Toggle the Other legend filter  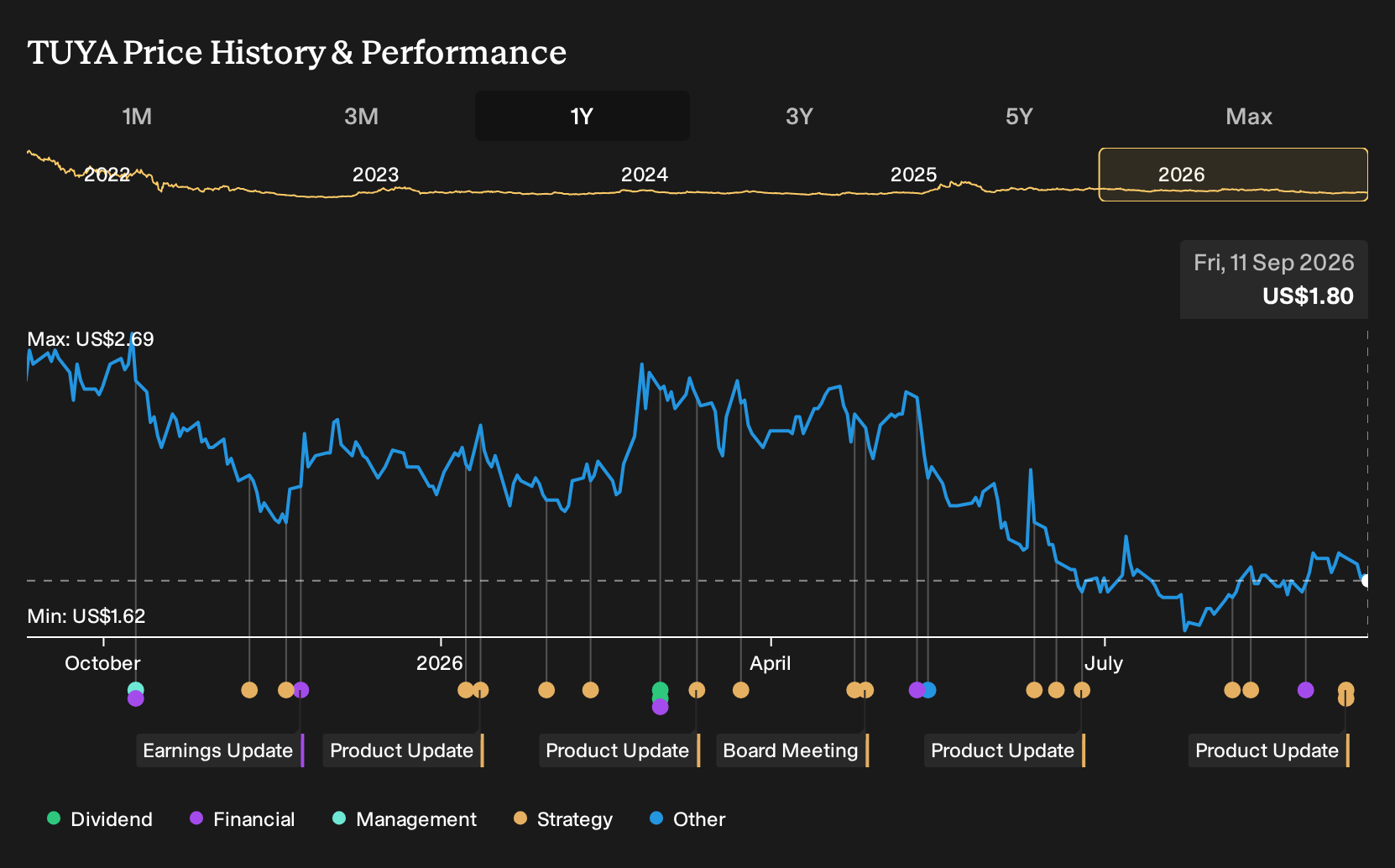[x=687, y=819]
